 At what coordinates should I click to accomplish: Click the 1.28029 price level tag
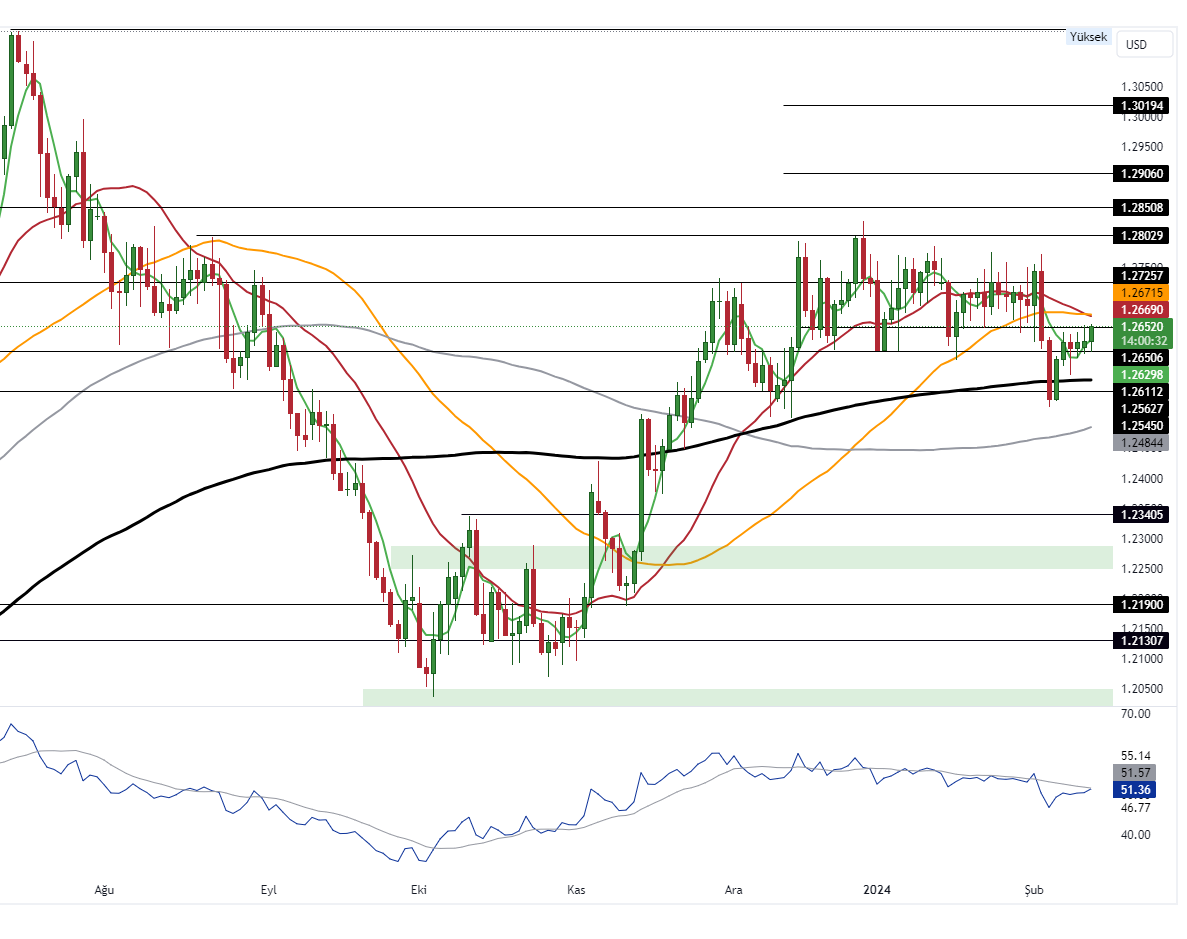1141,236
